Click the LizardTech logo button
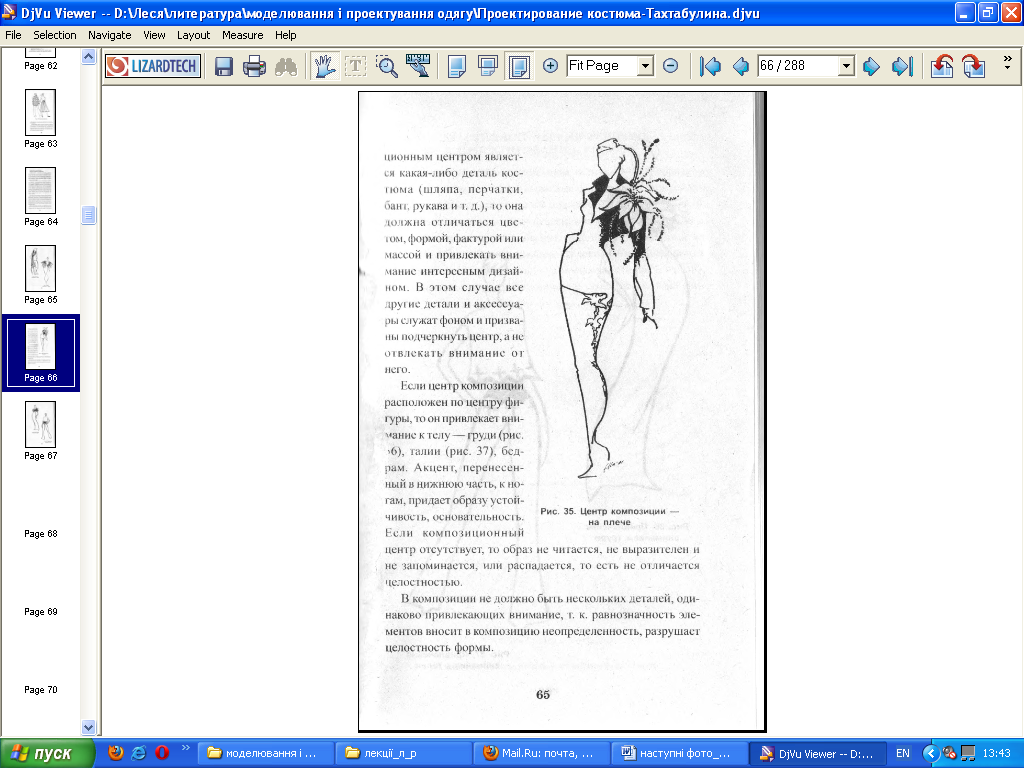The width and height of the screenshot is (1024, 768). [x=153, y=66]
